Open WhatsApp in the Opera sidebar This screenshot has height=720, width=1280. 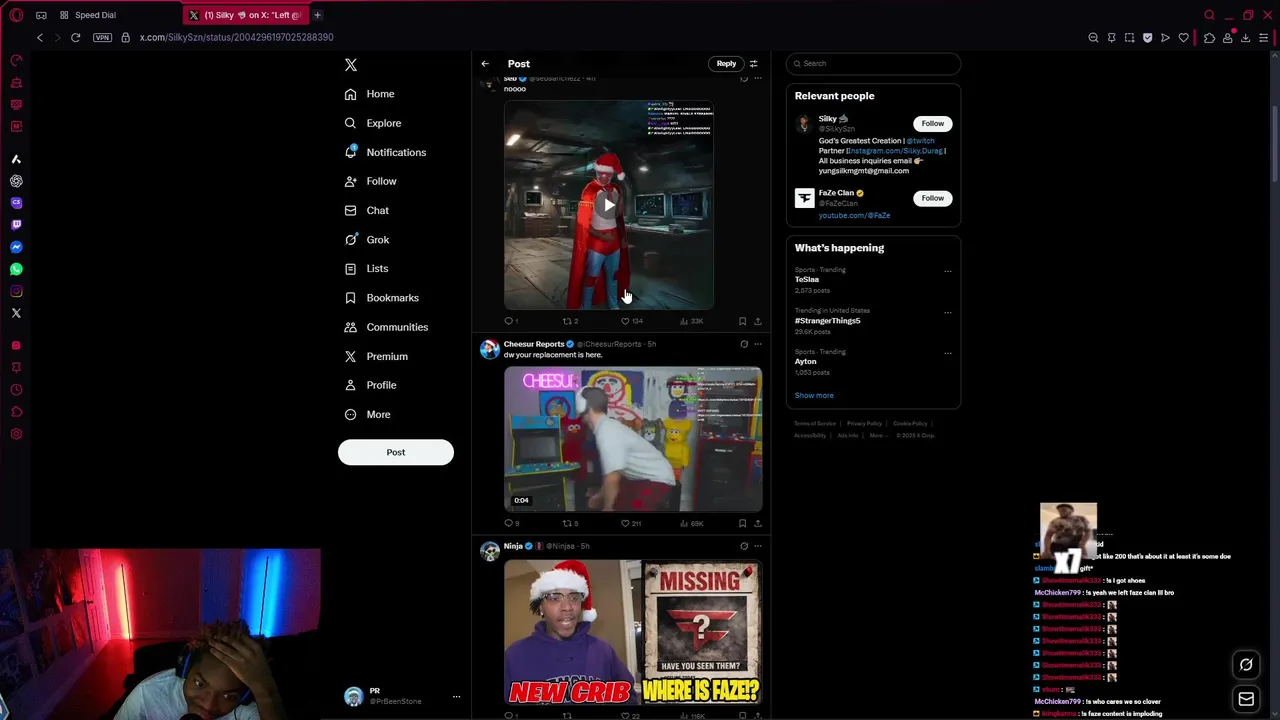click(x=16, y=269)
